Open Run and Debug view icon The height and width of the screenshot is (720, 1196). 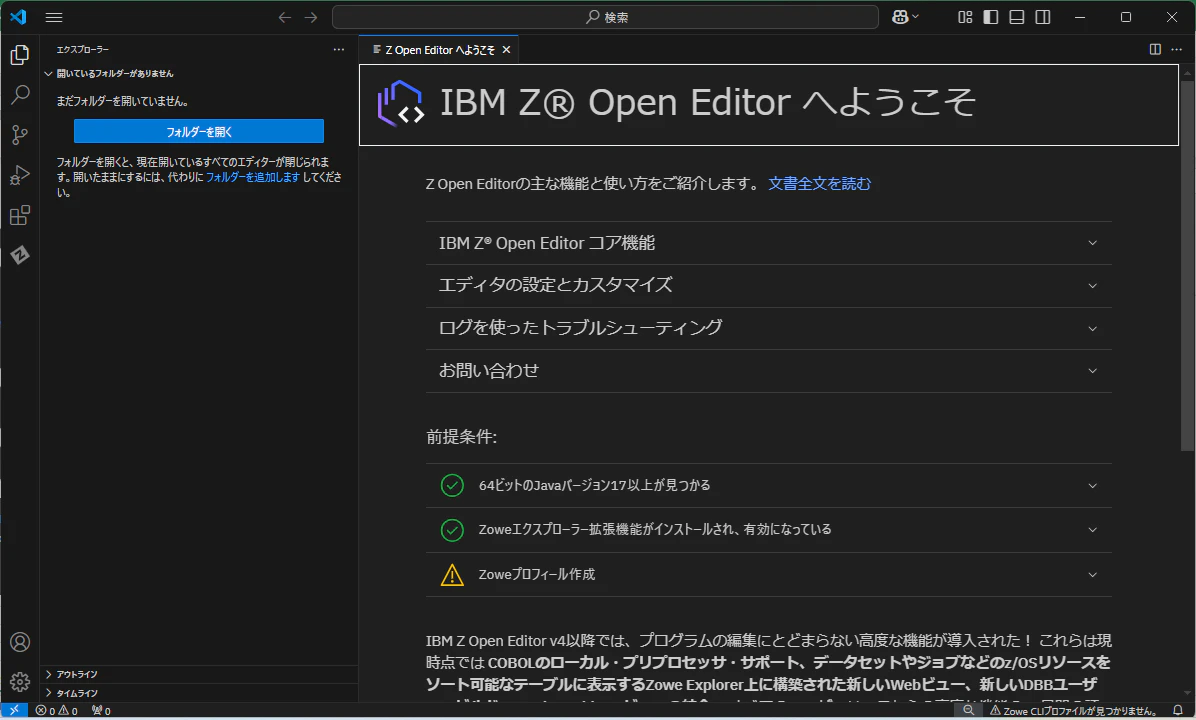(x=20, y=175)
